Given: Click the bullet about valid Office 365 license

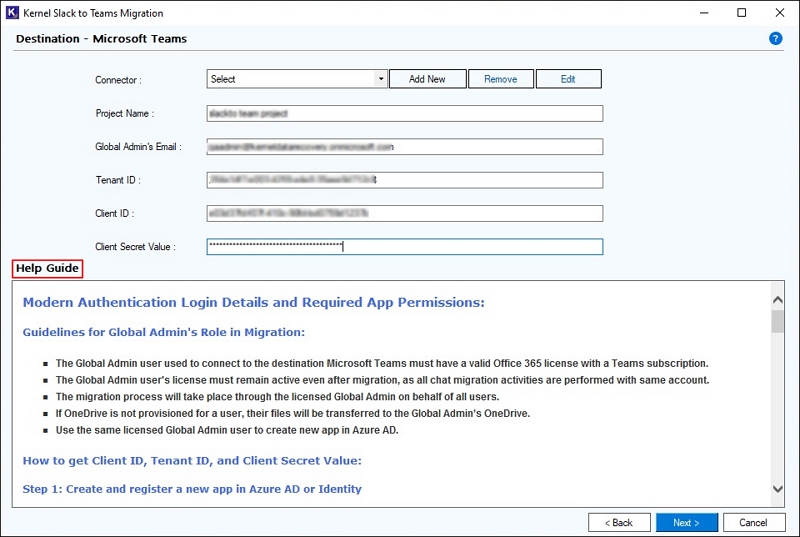Looking at the screenshot, I should click(382, 364).
